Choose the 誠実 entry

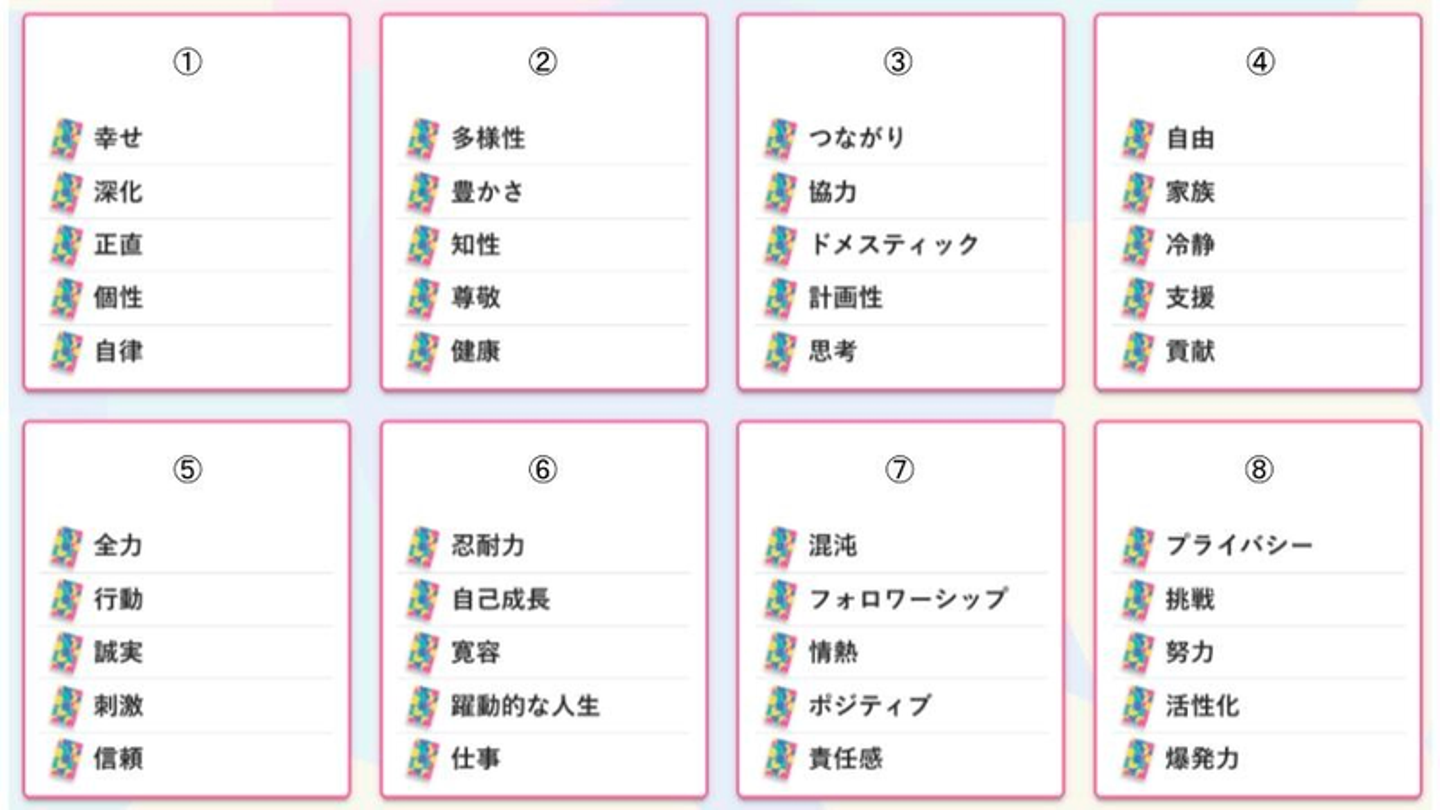pyautogui.click(x=118, y=653)
